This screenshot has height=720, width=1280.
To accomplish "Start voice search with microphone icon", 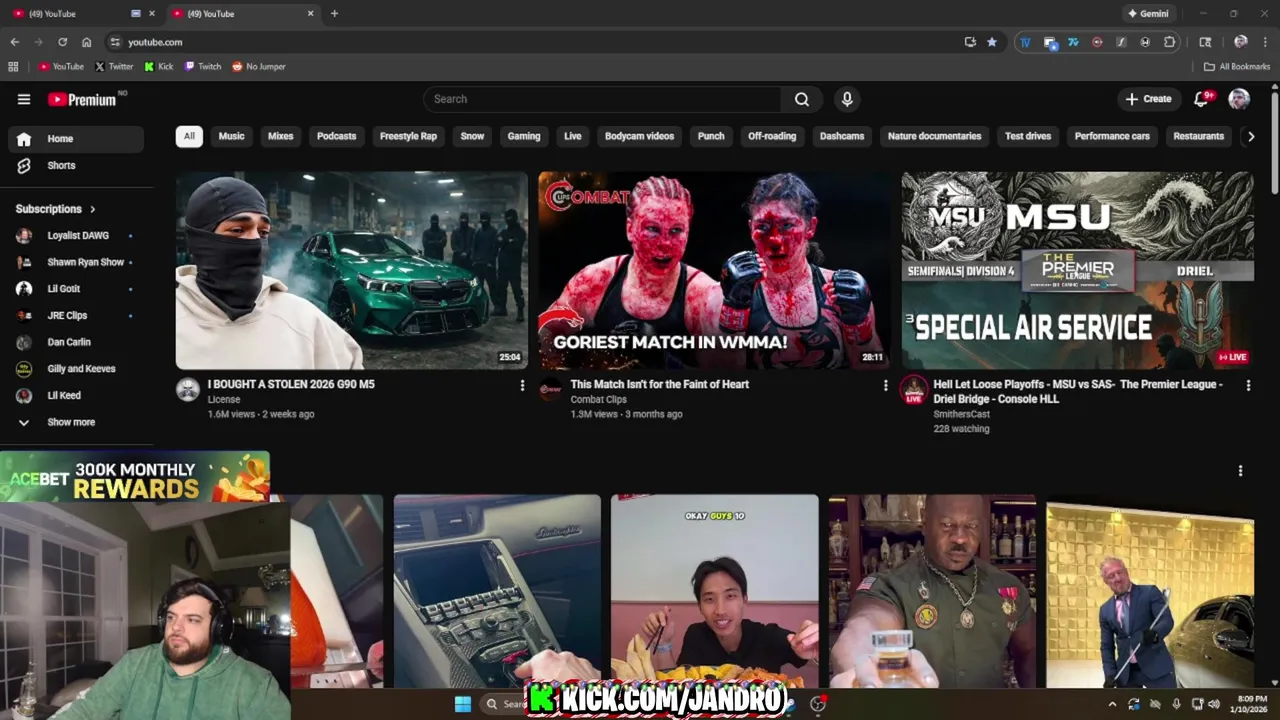I will 847,99.
